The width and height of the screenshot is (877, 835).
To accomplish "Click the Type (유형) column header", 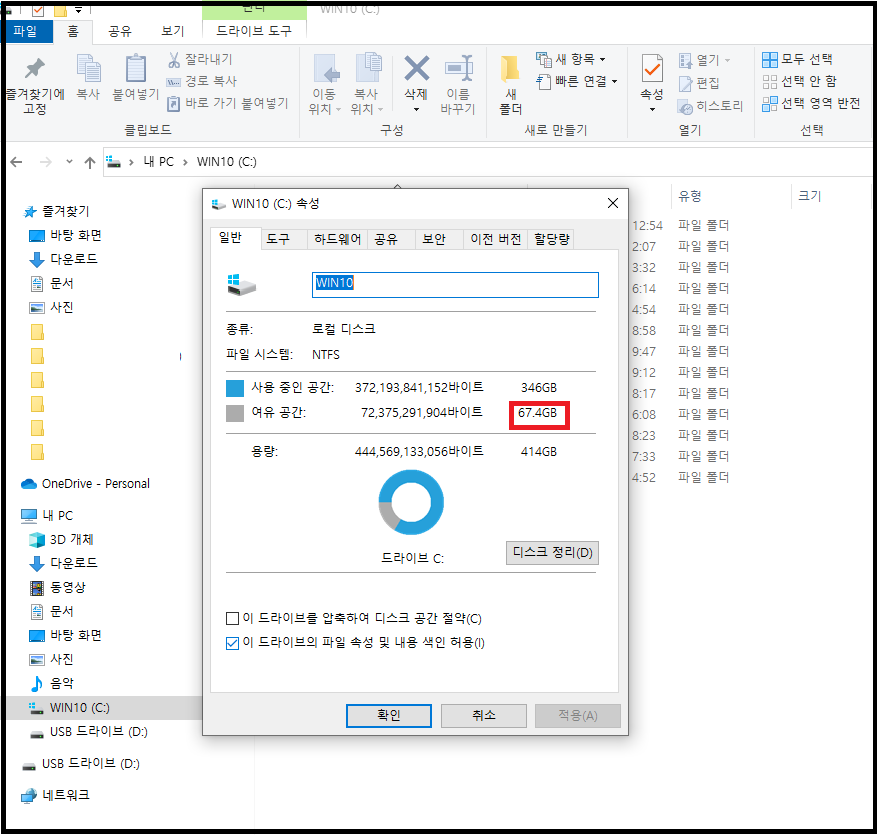I will (x=690, y=196).
